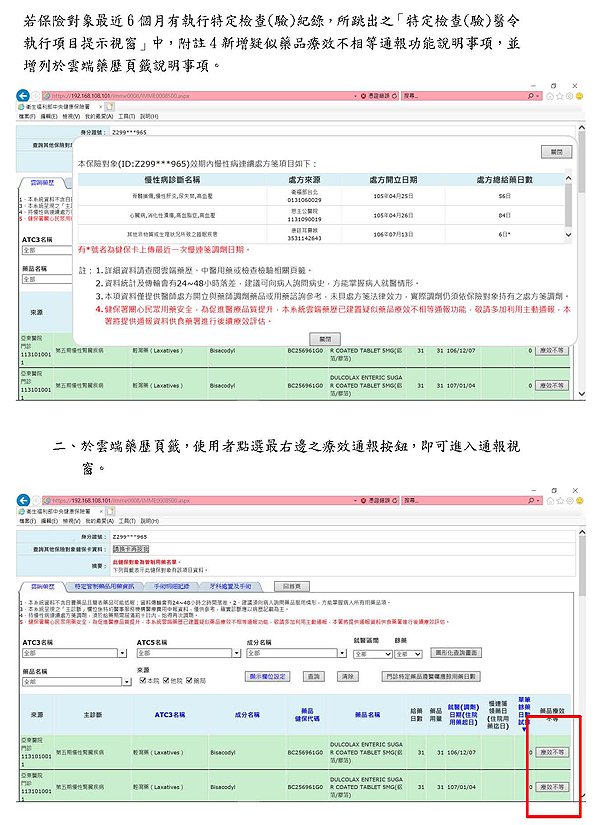Click browser back arrow in first screenshot
This screenshot has height=825, width=600.
click(x=23, y=96)
